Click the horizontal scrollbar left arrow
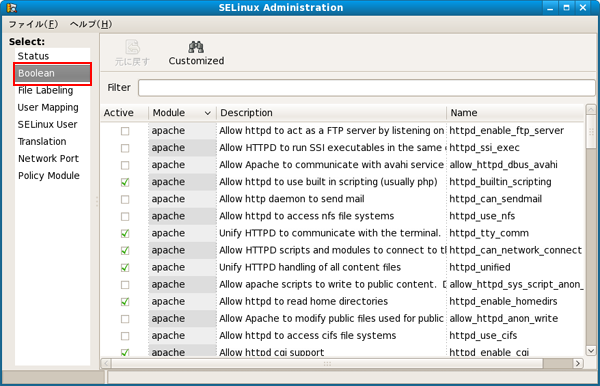 click(x=106, y=363)
